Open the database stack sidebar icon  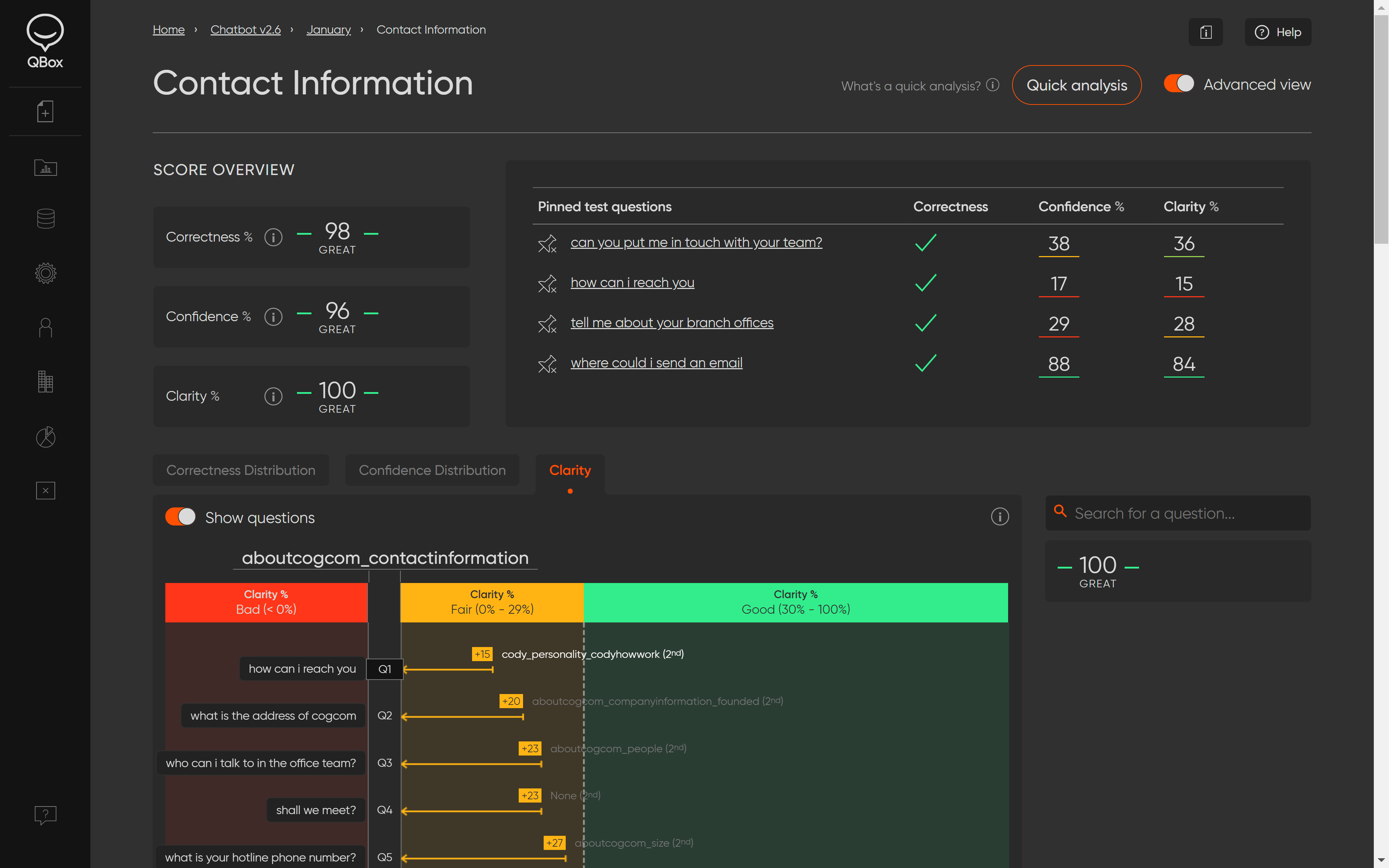(x=45, y=219)
